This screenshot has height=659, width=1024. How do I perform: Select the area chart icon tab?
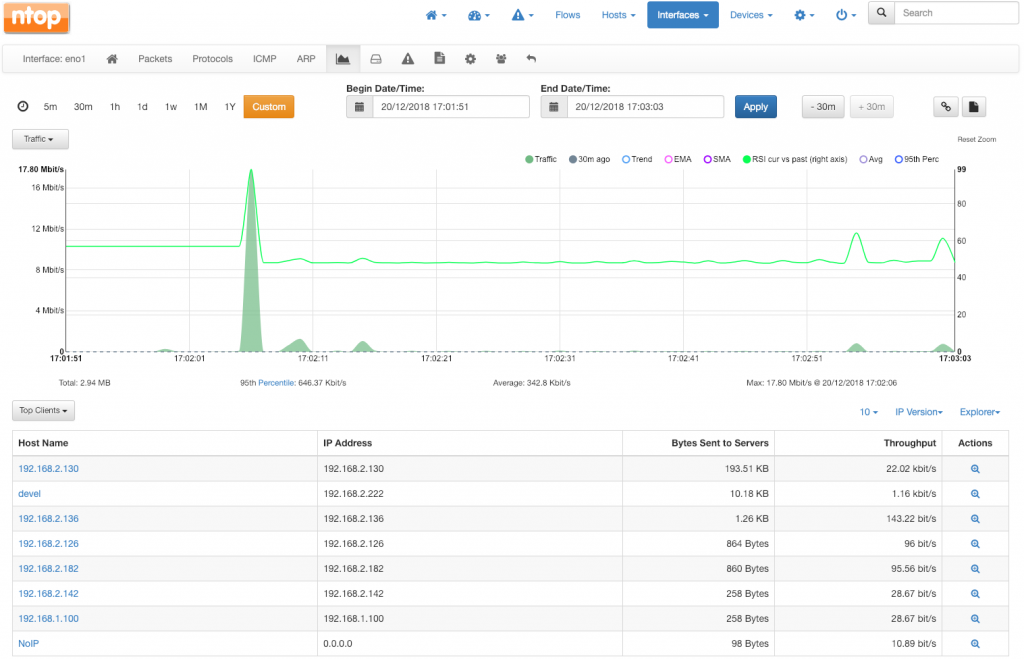(343, 59)
